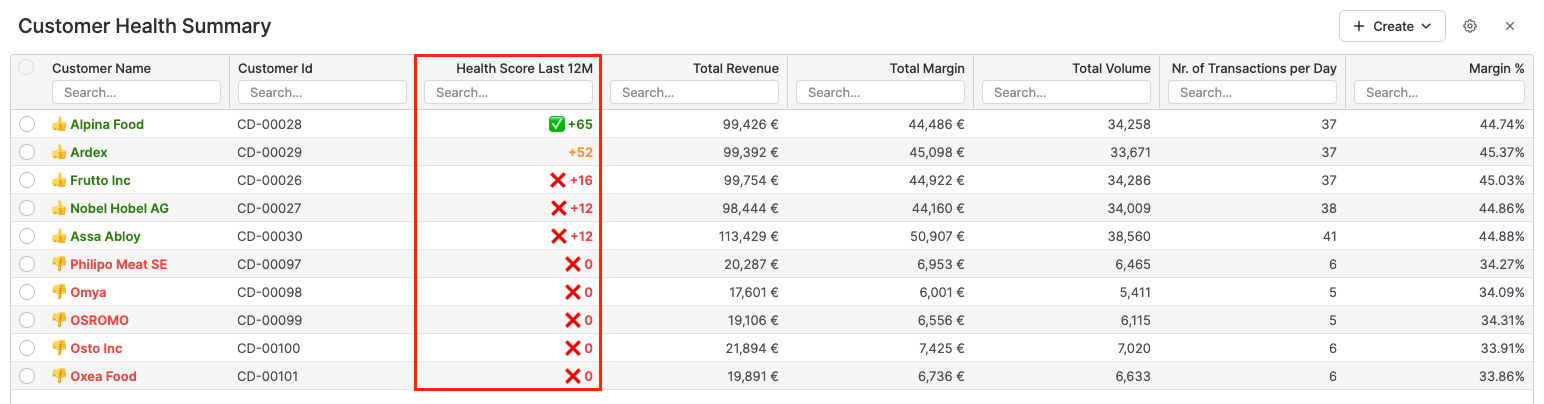1544x404 pixels.
Task: Click thumbs-up icon beside Assa Abloy
Action: [59, 237]
